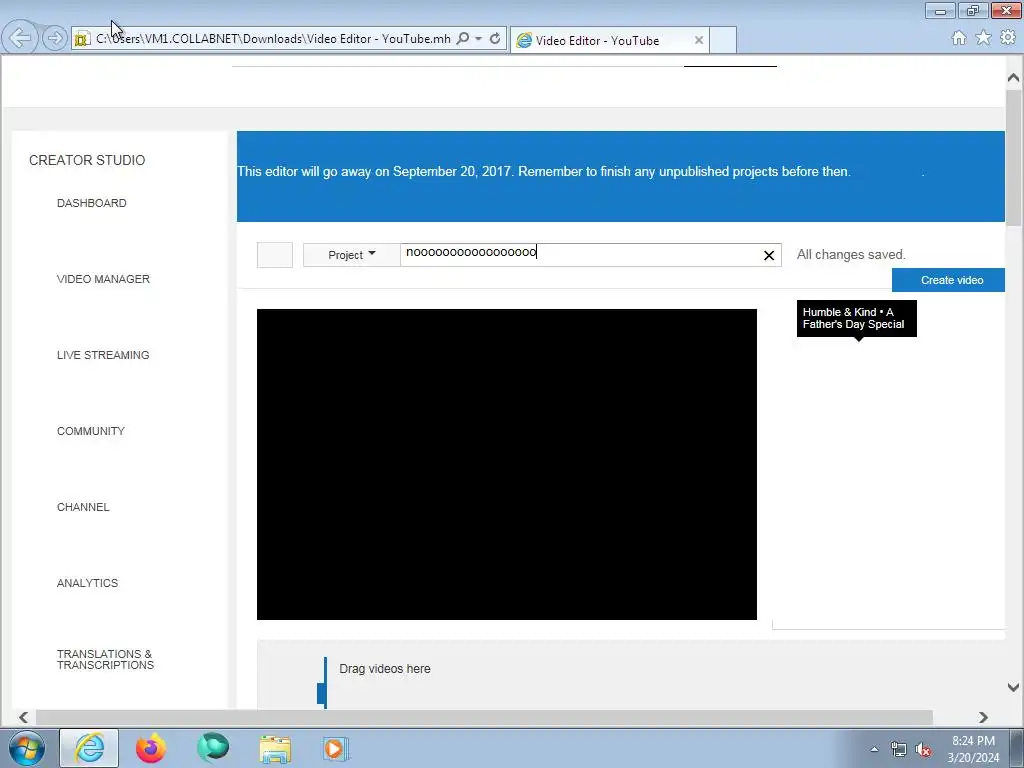Click the address bar URL field
This screenshot has height=768, width=1024.
pos(273,39)
